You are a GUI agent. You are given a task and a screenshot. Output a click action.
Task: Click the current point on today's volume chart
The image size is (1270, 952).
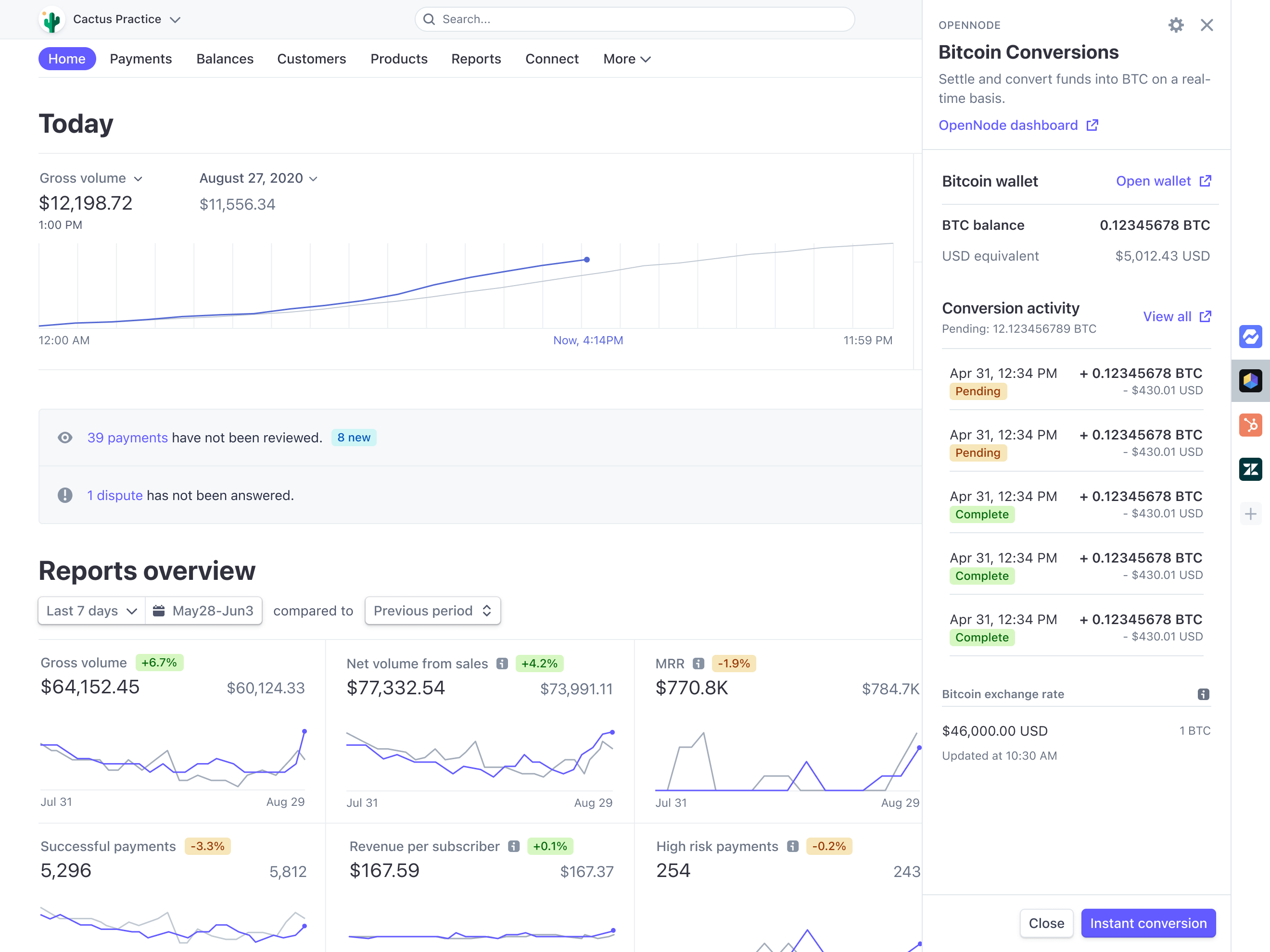[586, 259]
